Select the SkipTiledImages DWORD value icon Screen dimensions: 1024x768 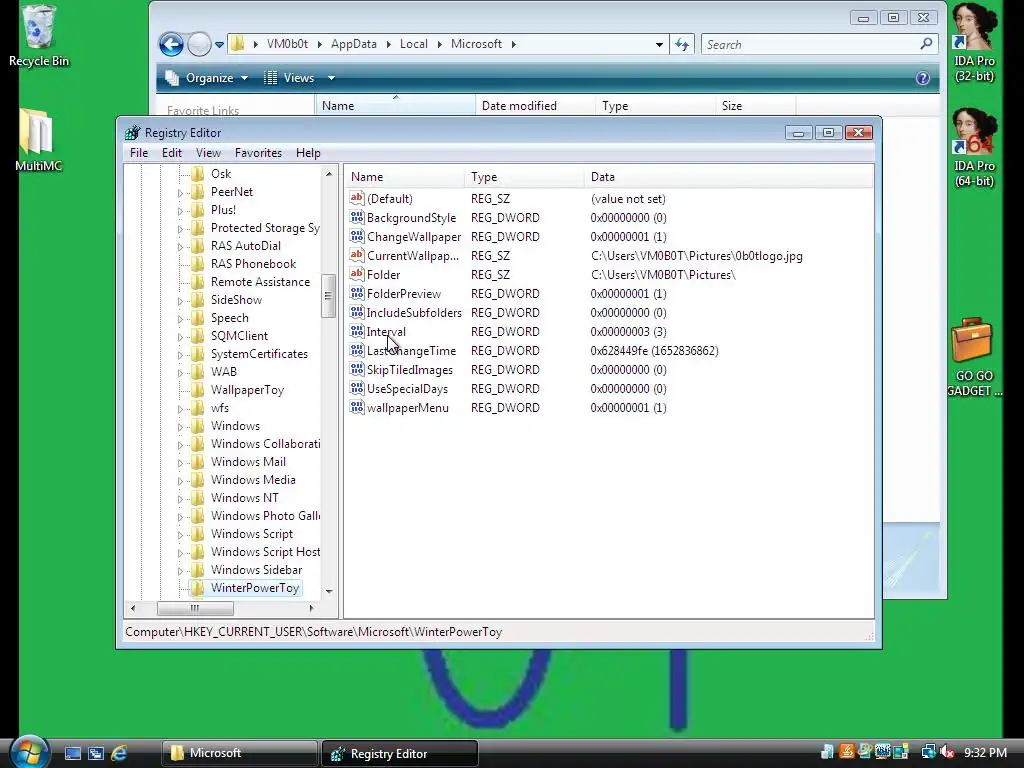click(357, 369)
